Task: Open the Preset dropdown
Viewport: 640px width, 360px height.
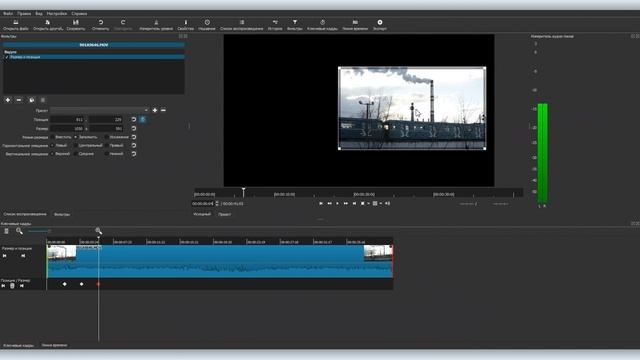Action: point(99,110)
